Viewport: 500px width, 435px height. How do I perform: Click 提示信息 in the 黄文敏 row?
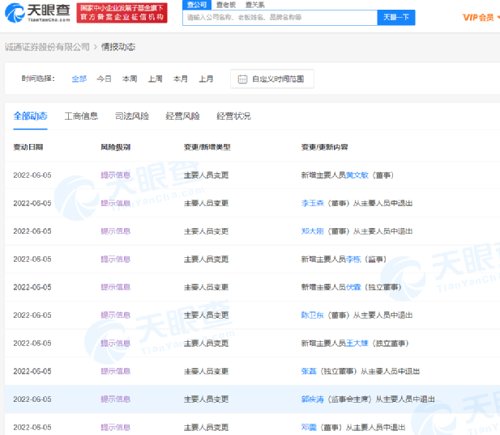(x=116, y=175)
